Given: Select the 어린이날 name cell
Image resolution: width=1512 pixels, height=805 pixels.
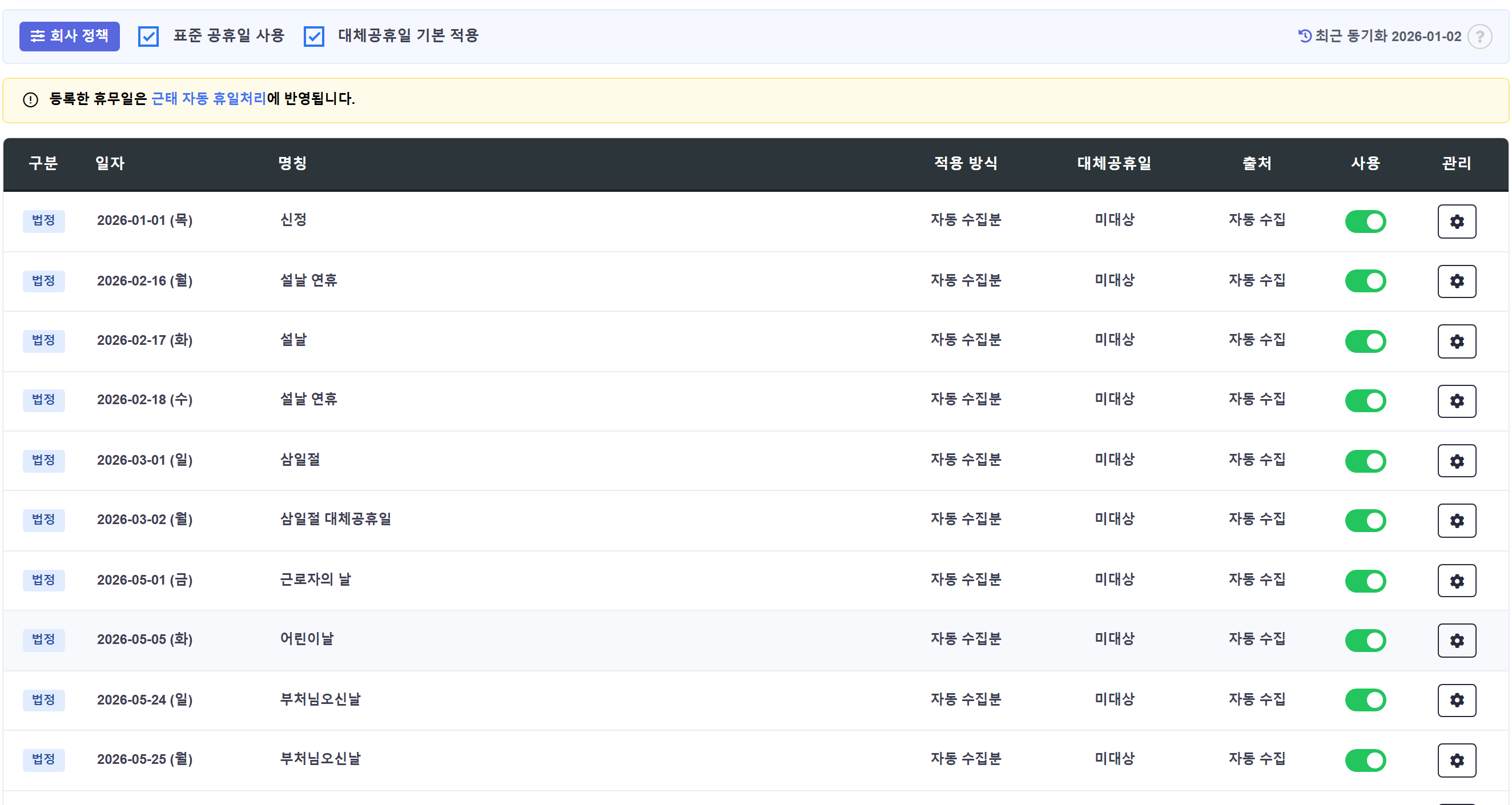Looking at the screenshot, I should (307, 639).
